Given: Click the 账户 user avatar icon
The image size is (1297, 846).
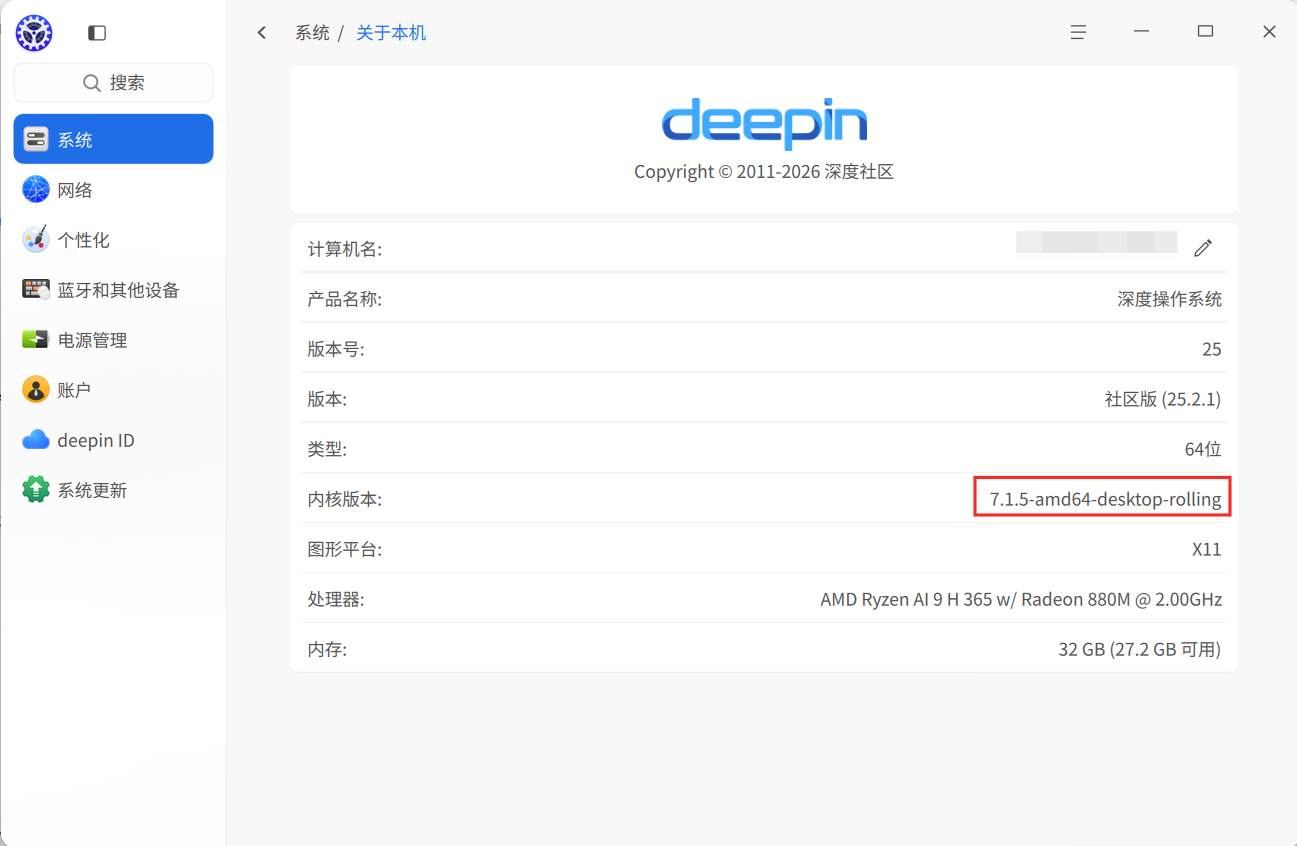Looking at the screenshot, I should (x=36, y=389).
